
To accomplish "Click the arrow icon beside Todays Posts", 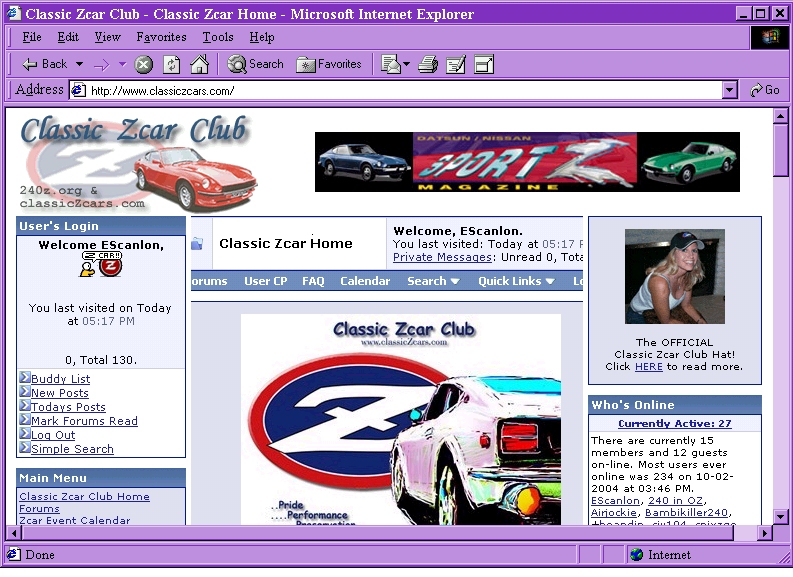I will tap(25, 406).
